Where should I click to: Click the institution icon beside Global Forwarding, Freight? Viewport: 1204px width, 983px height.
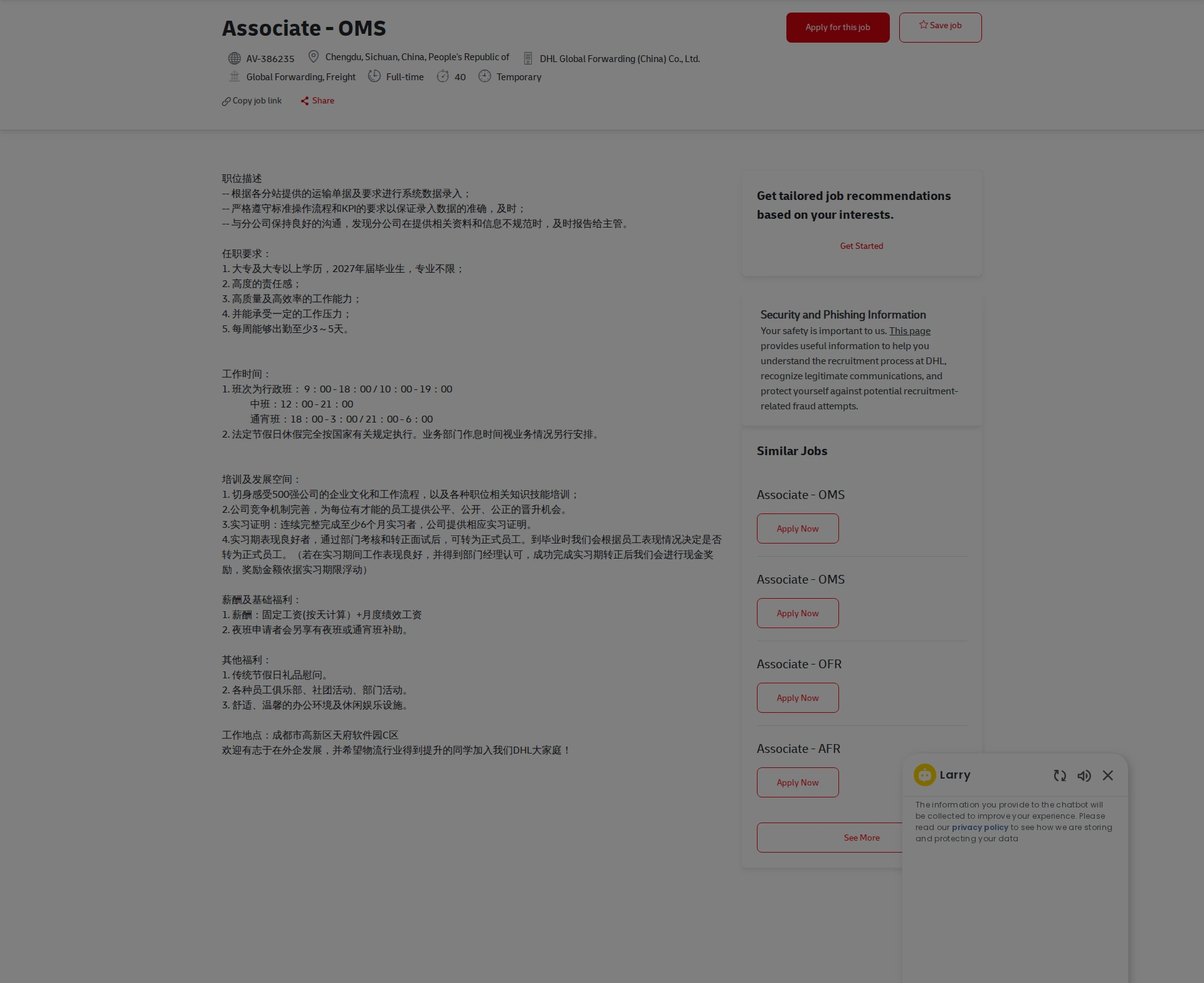point(235,76)
